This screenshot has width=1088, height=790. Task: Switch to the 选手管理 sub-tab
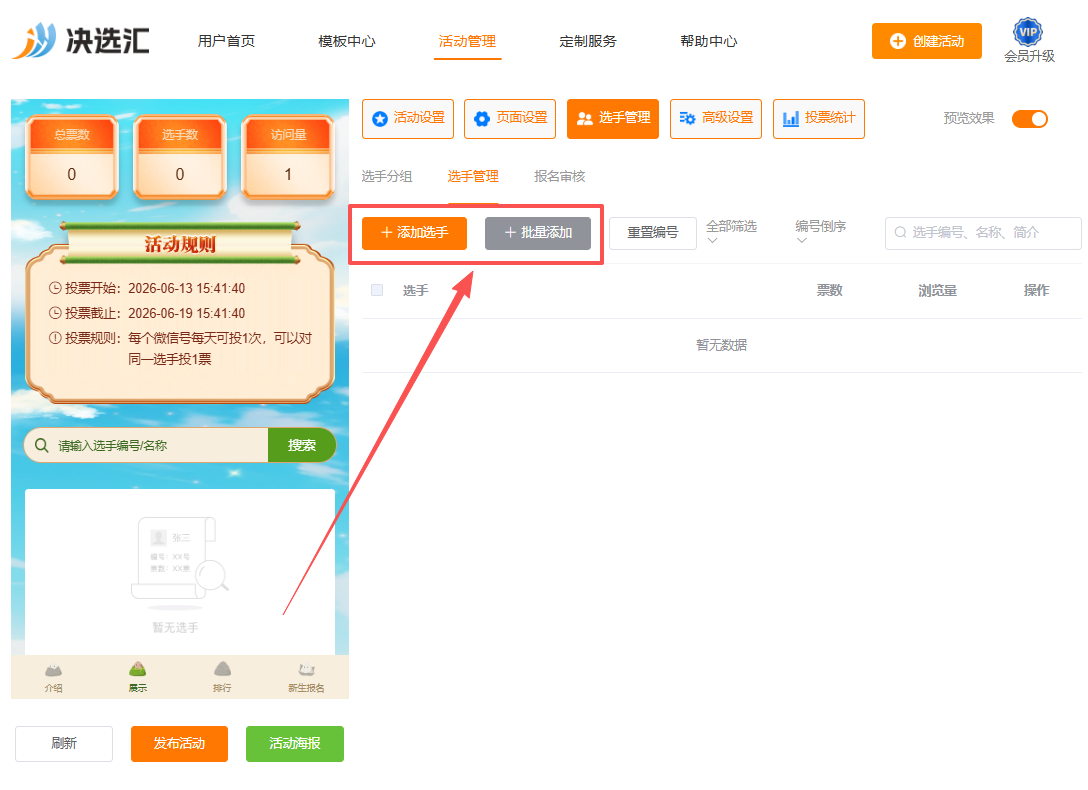473,176
